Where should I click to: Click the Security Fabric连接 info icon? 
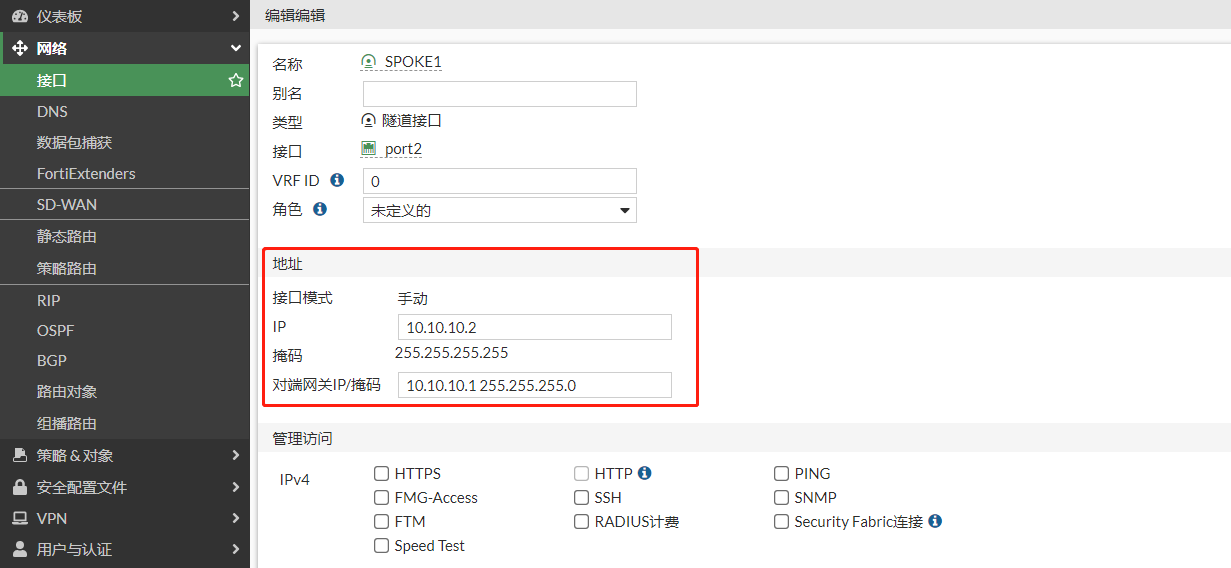935,521
